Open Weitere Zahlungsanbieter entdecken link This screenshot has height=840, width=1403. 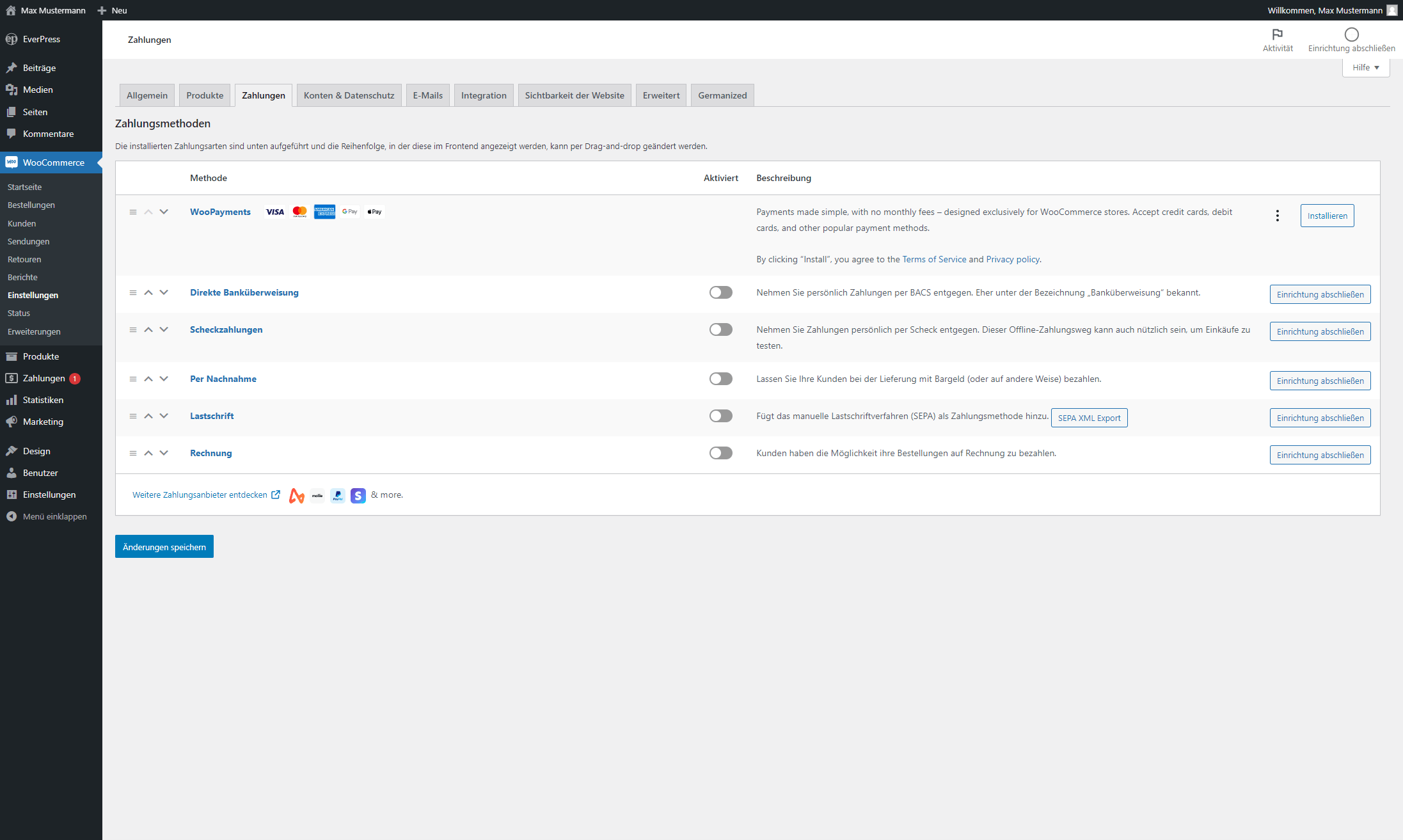(200, 495)
